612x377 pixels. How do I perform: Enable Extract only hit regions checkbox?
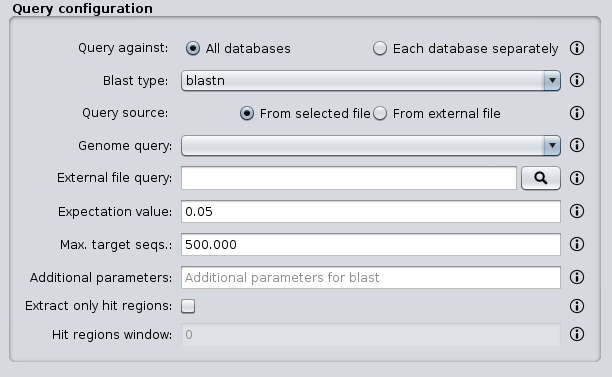[188, 306]
